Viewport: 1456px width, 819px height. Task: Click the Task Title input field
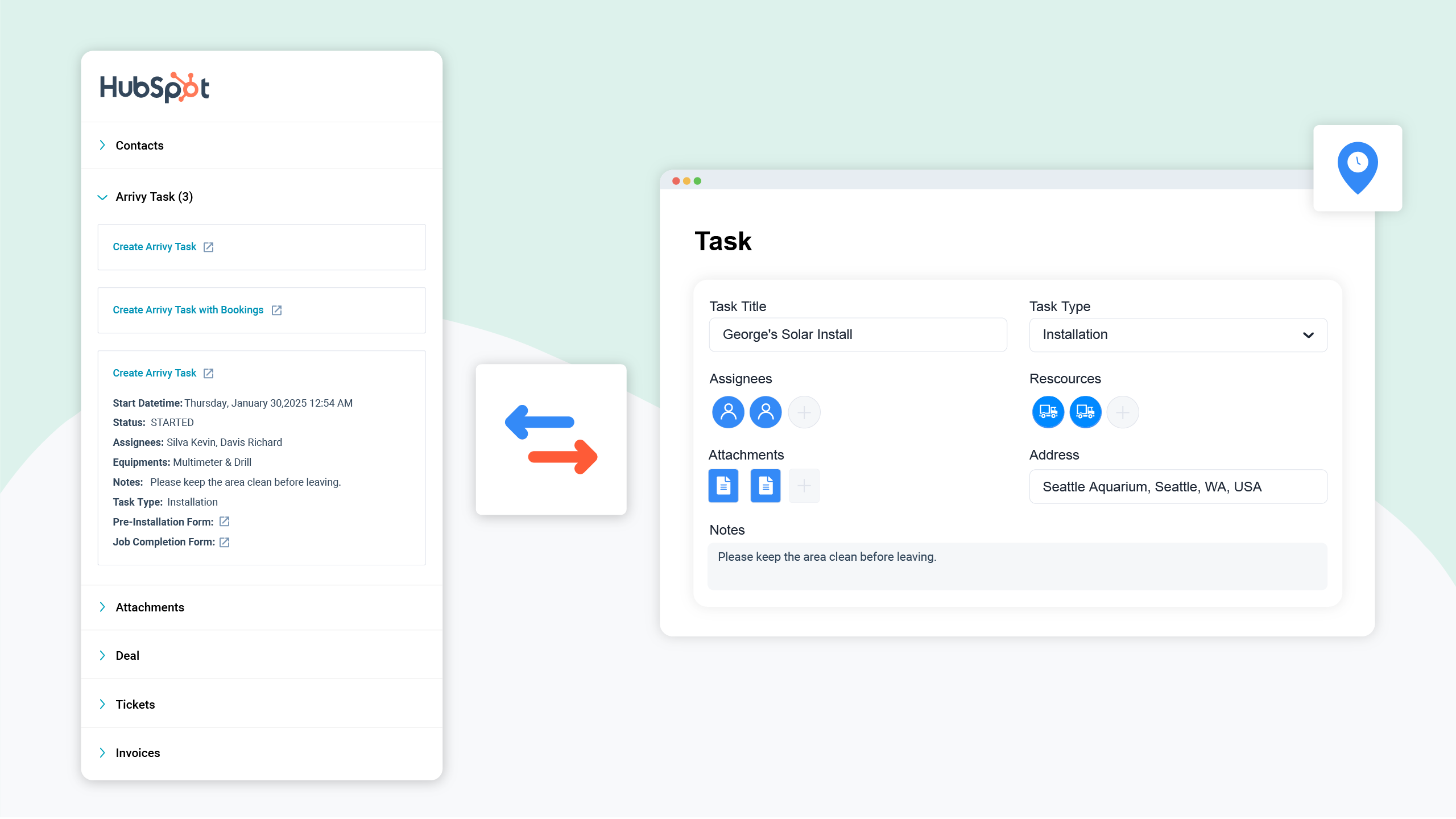tap(858, 334)
